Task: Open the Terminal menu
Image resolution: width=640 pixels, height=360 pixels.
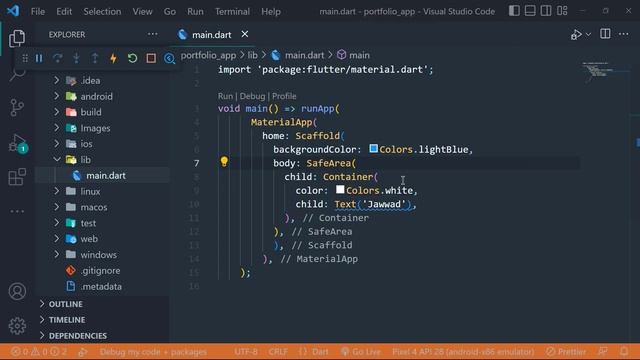Action: [x=232, y=11]
